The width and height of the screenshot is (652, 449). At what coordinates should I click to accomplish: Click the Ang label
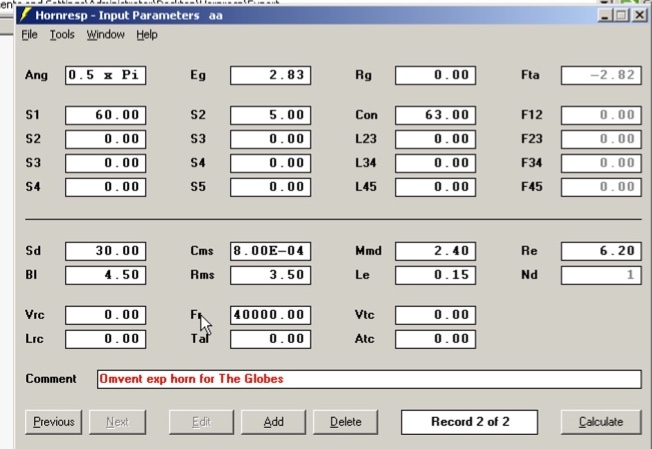tap(36, 75)
